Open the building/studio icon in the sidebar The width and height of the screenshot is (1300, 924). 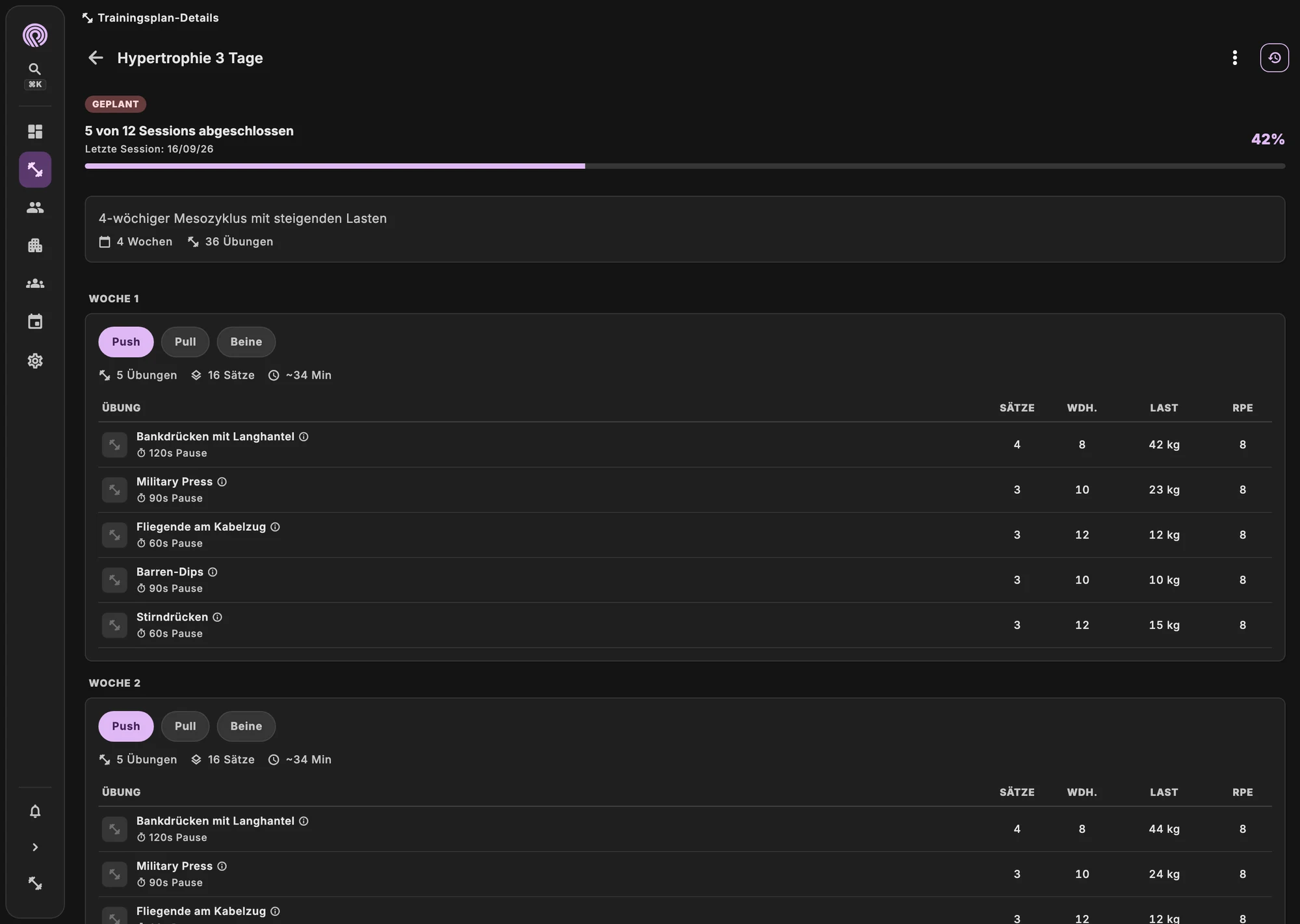[35, 246]
